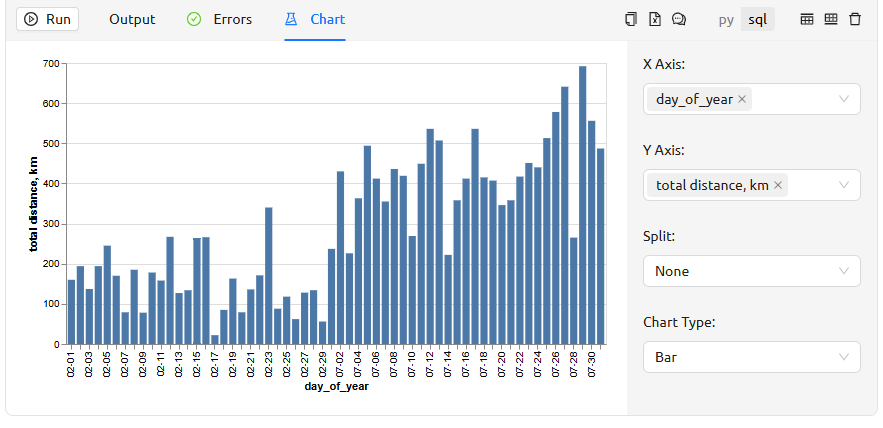Click the insert cell above table icon
Image resolution: width=883 pixels, height=428 pixels.
tap(807, 19)
